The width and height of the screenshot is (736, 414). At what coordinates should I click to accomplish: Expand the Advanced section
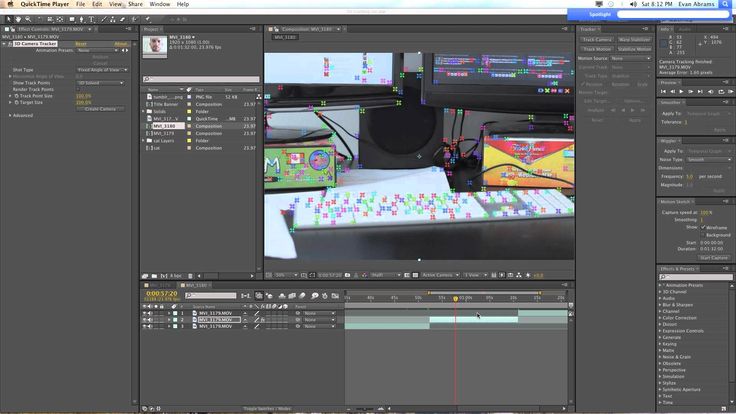10,115
